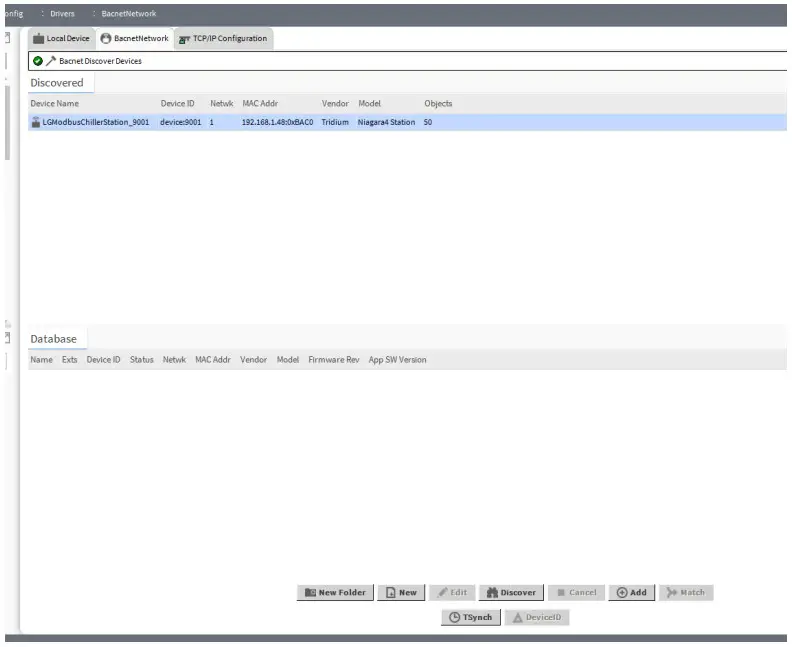This screenshot has width=792, height=647.
Task: Sort Database by Firmware Rev column
Action: 334,360
